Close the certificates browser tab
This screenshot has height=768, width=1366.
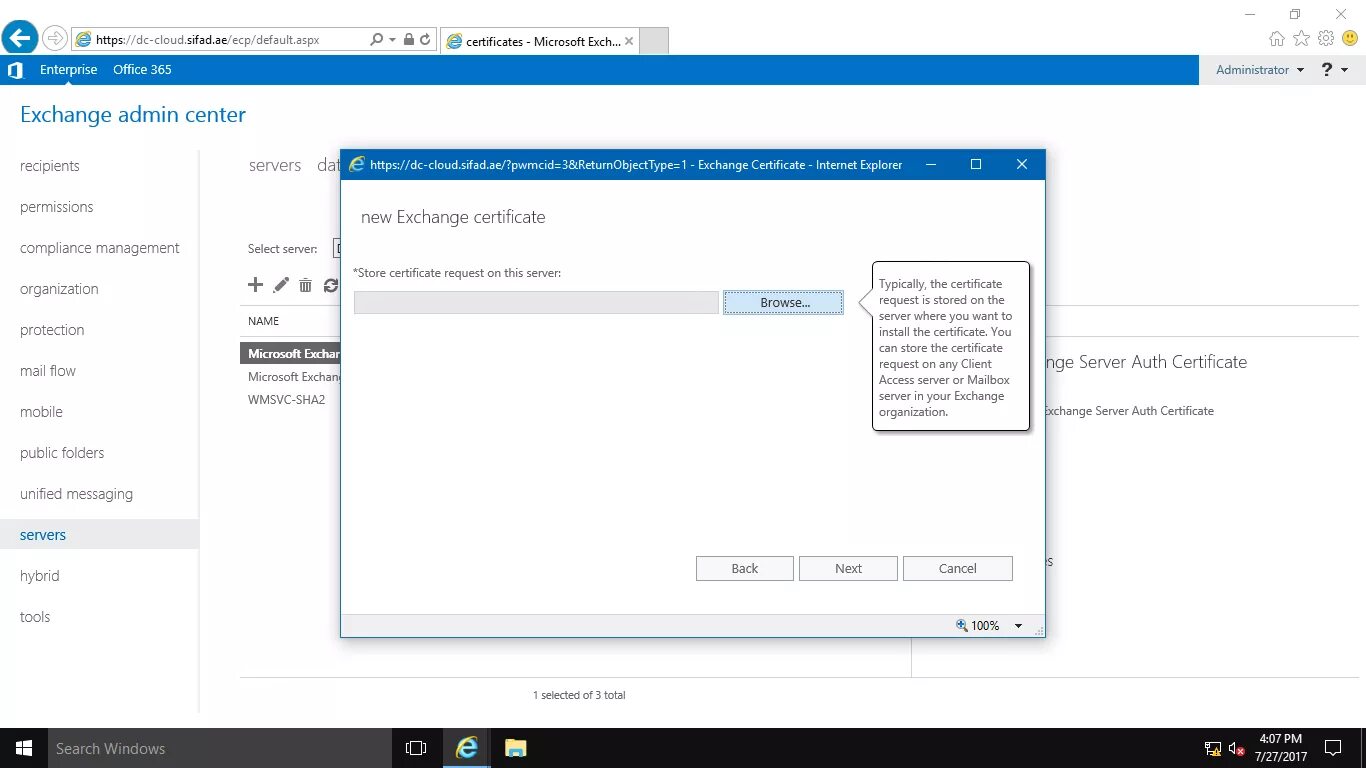(x=629, y=42)
